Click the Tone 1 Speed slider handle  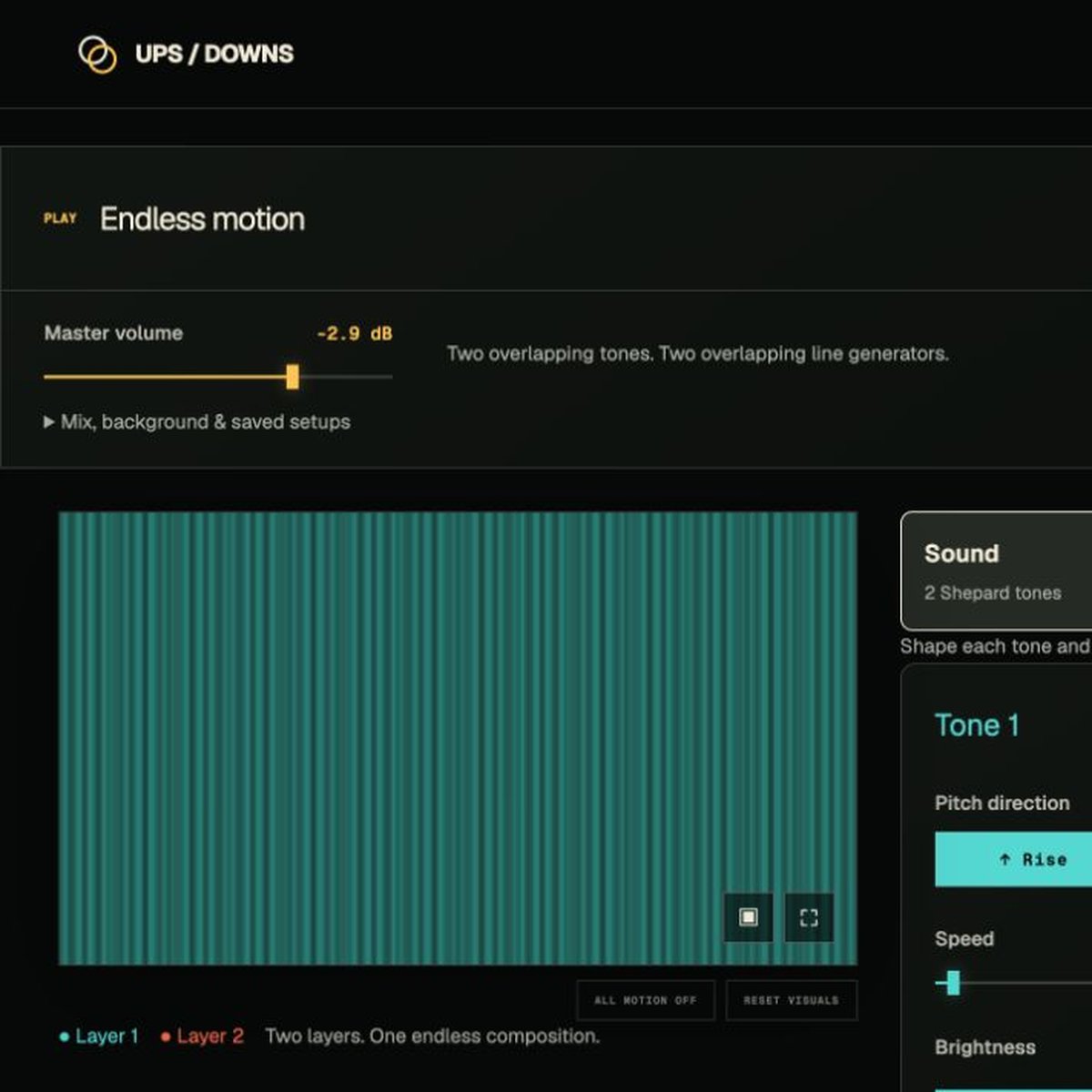[x=953, y=983]
